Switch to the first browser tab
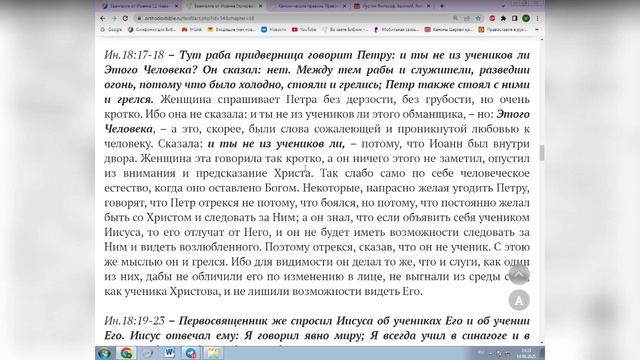 click(139, 6)
